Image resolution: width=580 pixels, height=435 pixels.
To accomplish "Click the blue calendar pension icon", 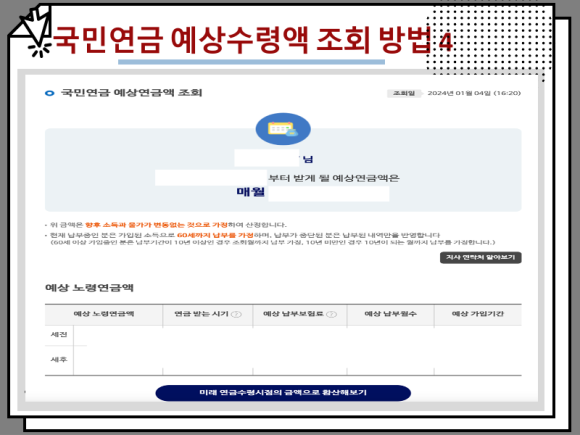I will [x=283, y=129].
